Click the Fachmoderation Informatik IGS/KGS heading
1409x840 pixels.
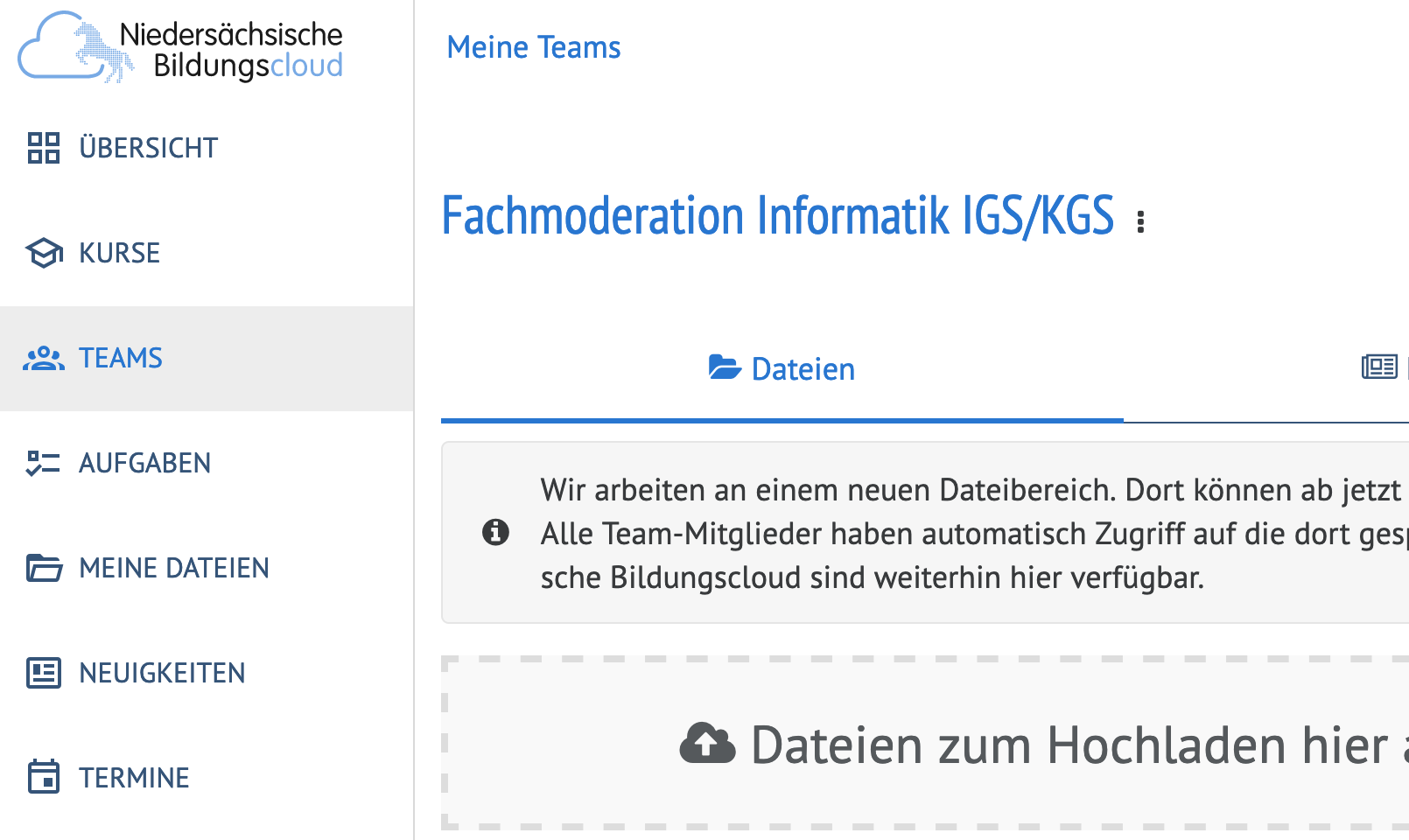point(777,216)
